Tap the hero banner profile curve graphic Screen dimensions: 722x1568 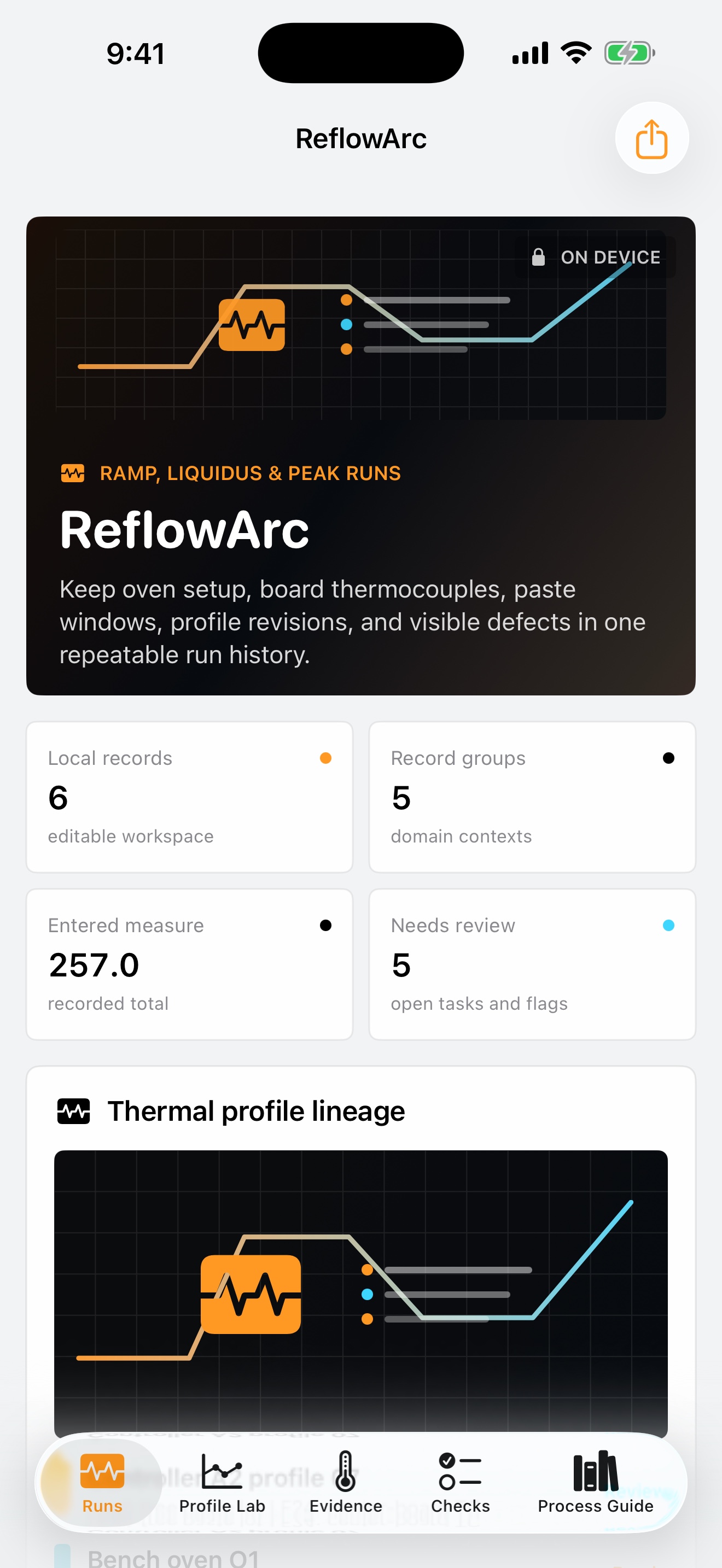coord(361,324)
